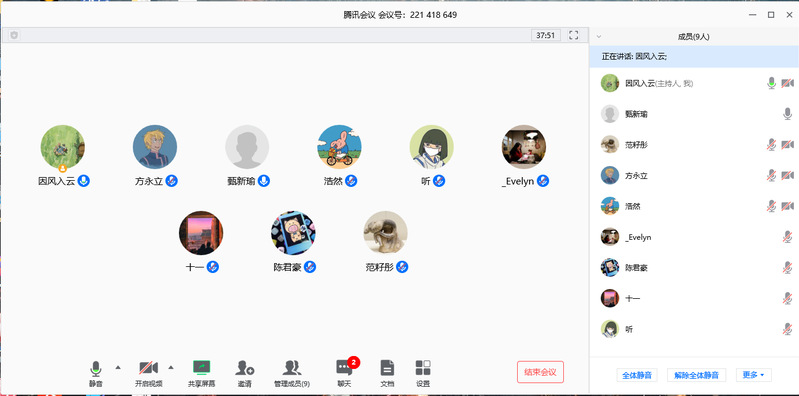This screenshot has width=799, height=396.
Task: Toggle the mute (静音) microphone button
Action: coord(96,374)
